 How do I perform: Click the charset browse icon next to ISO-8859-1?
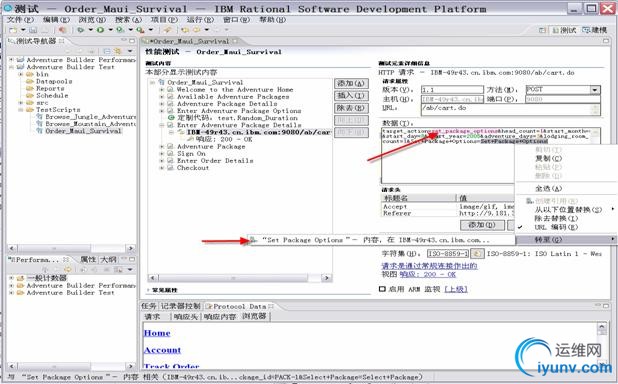[477, 254]
